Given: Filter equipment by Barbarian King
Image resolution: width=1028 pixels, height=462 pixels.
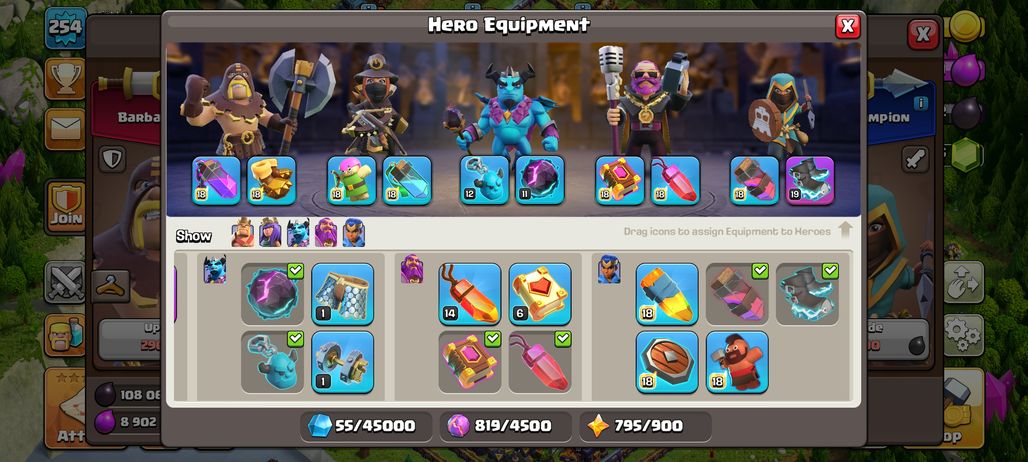Looking at the screenshot, I should [x=243, y=233].
